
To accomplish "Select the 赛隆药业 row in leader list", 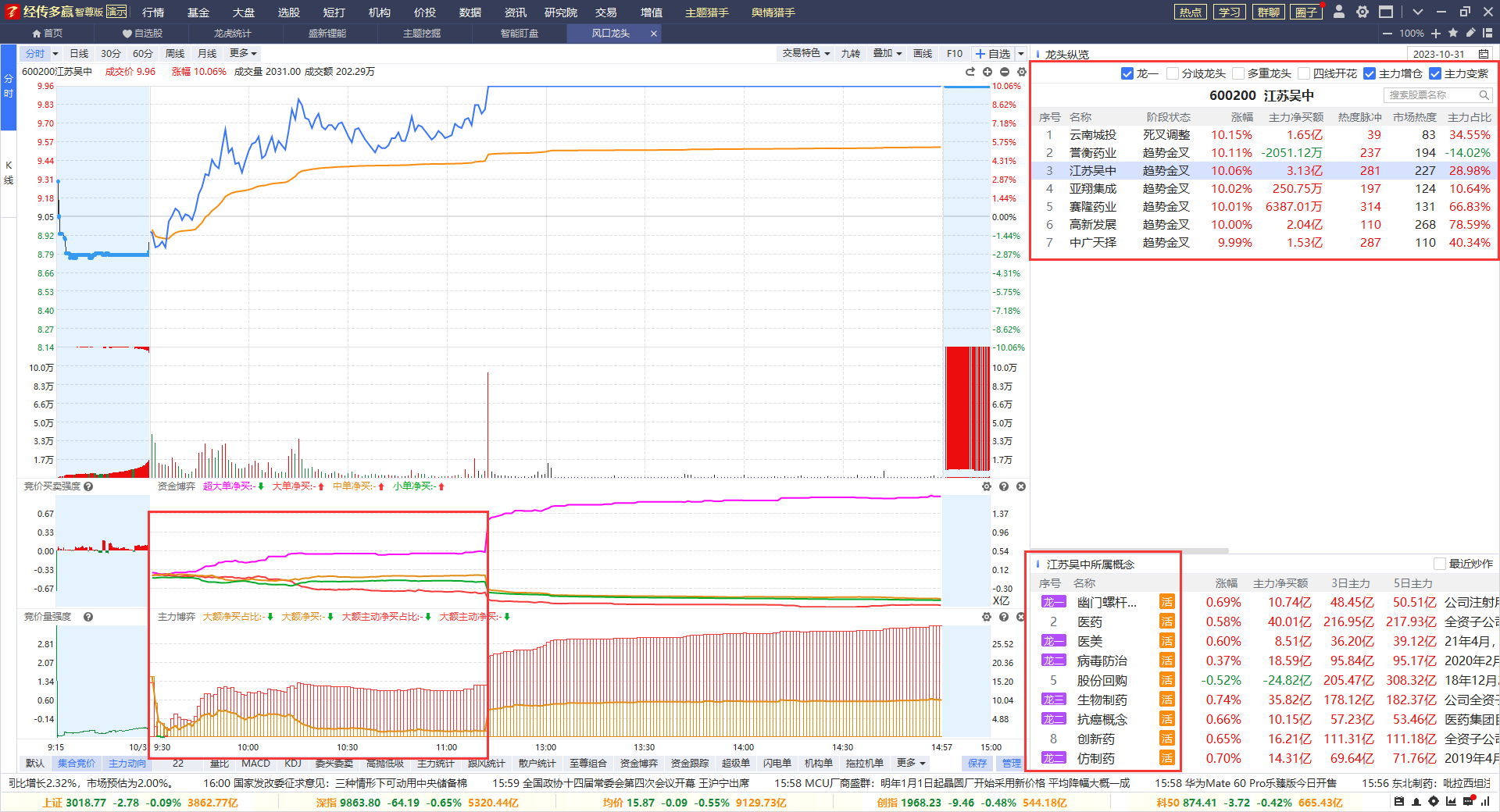I will pyautogui.click(x=1263, y=207).
